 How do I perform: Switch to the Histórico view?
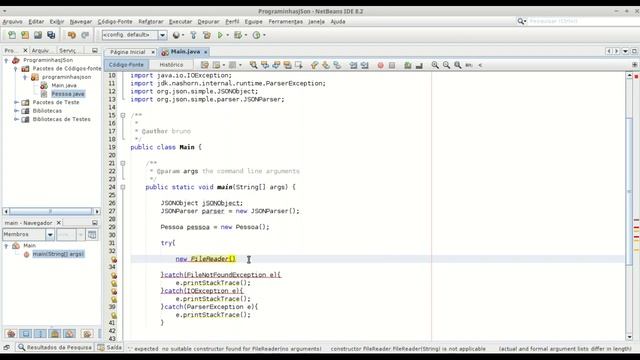click(x=171, y=65)
